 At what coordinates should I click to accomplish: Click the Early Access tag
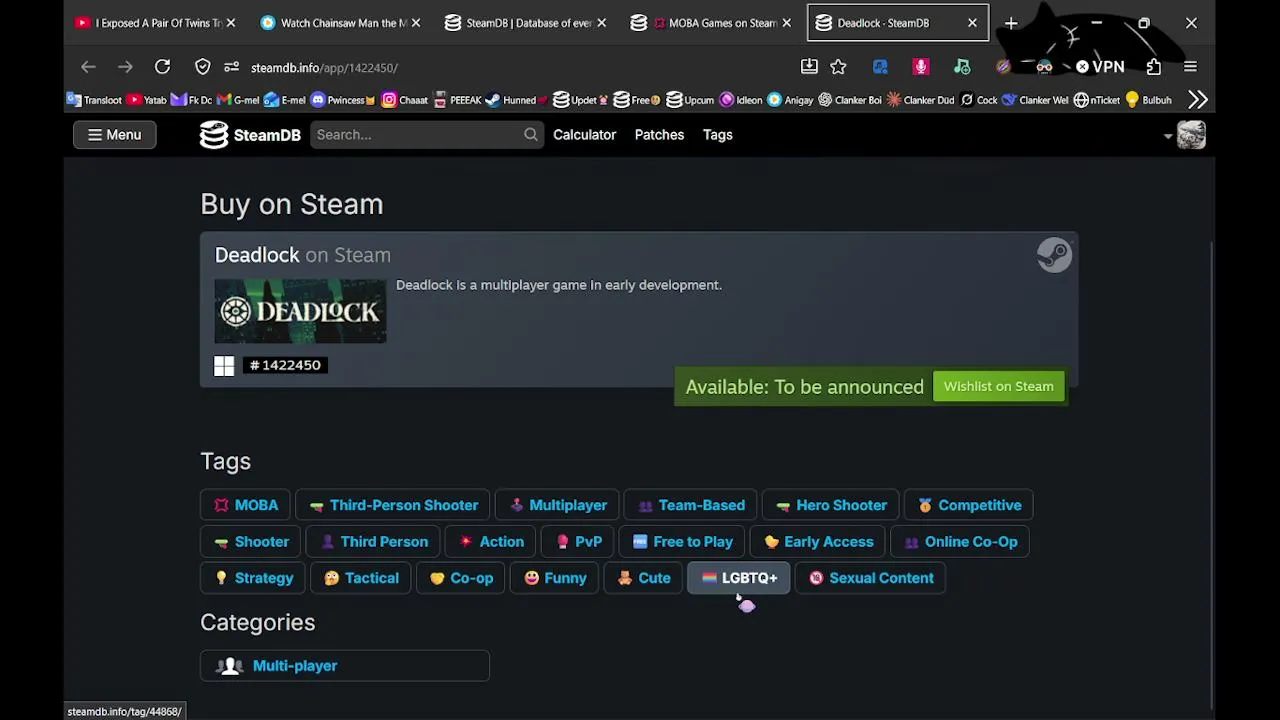[x=818, y=542]
